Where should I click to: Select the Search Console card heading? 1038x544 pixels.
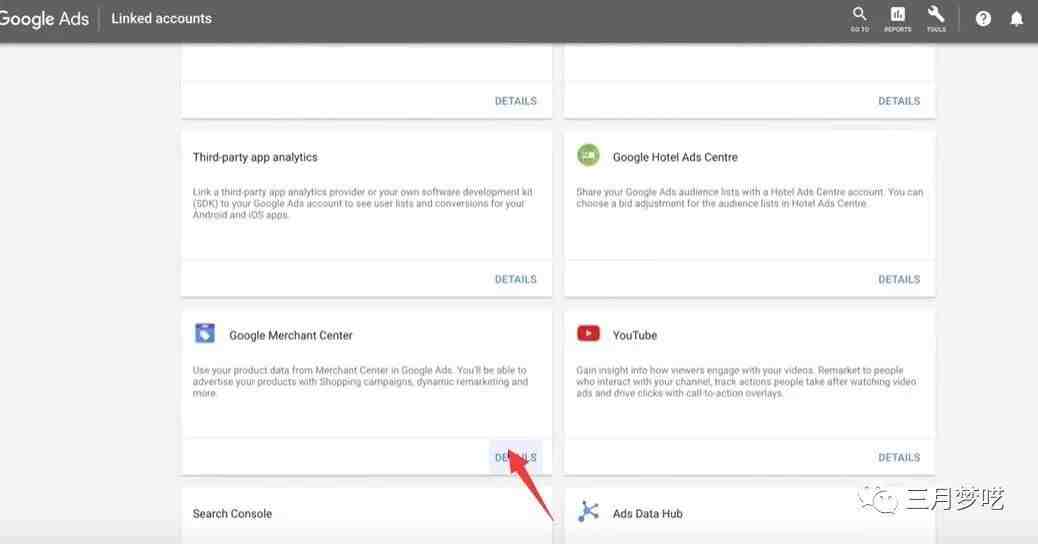coord(232,514)
